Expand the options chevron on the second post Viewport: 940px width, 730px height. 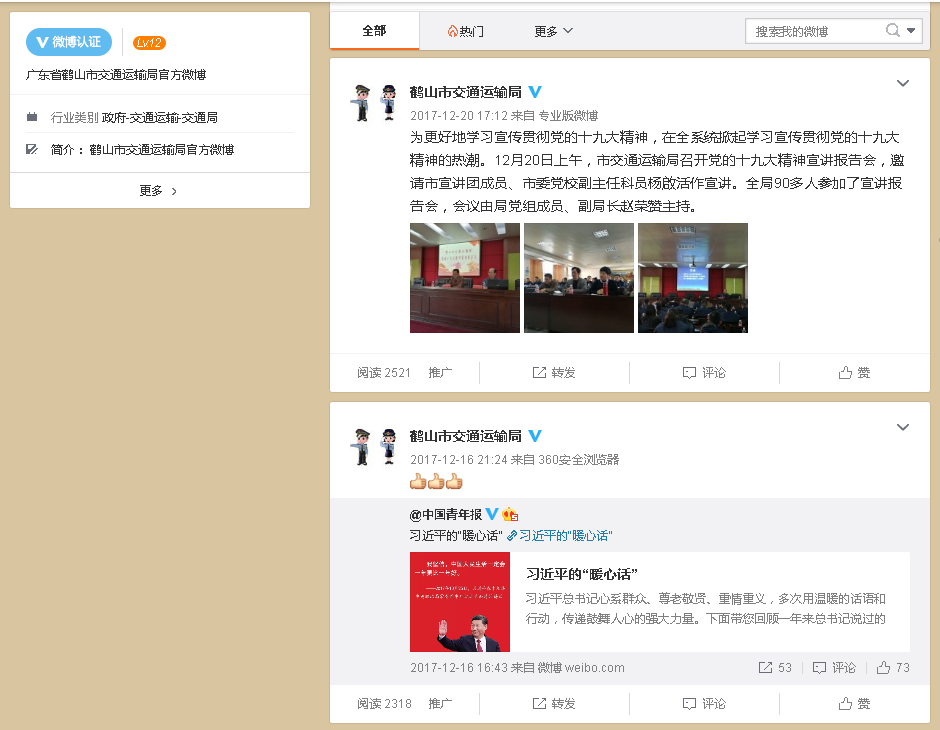click(902, 427)
